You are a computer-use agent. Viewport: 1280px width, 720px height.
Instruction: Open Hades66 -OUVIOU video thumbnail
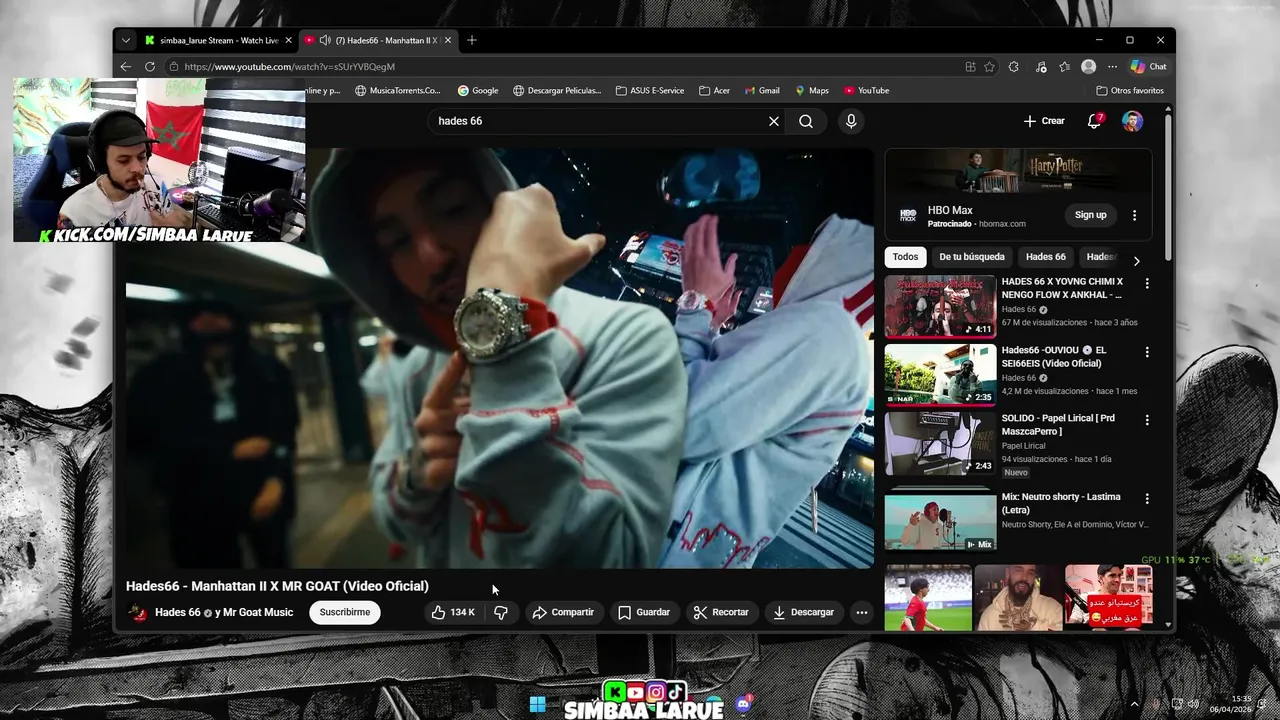(x=940, y=374)
